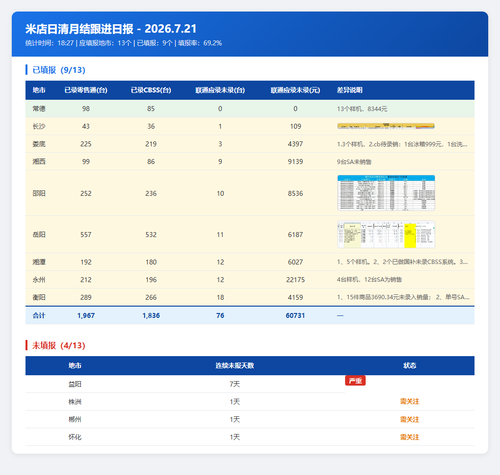Image resolution: width=500 pixels, height=475 pixels.
Task: Open the spreadsheet thumbnail in the 邵阳 row
Action: point(386,193)
